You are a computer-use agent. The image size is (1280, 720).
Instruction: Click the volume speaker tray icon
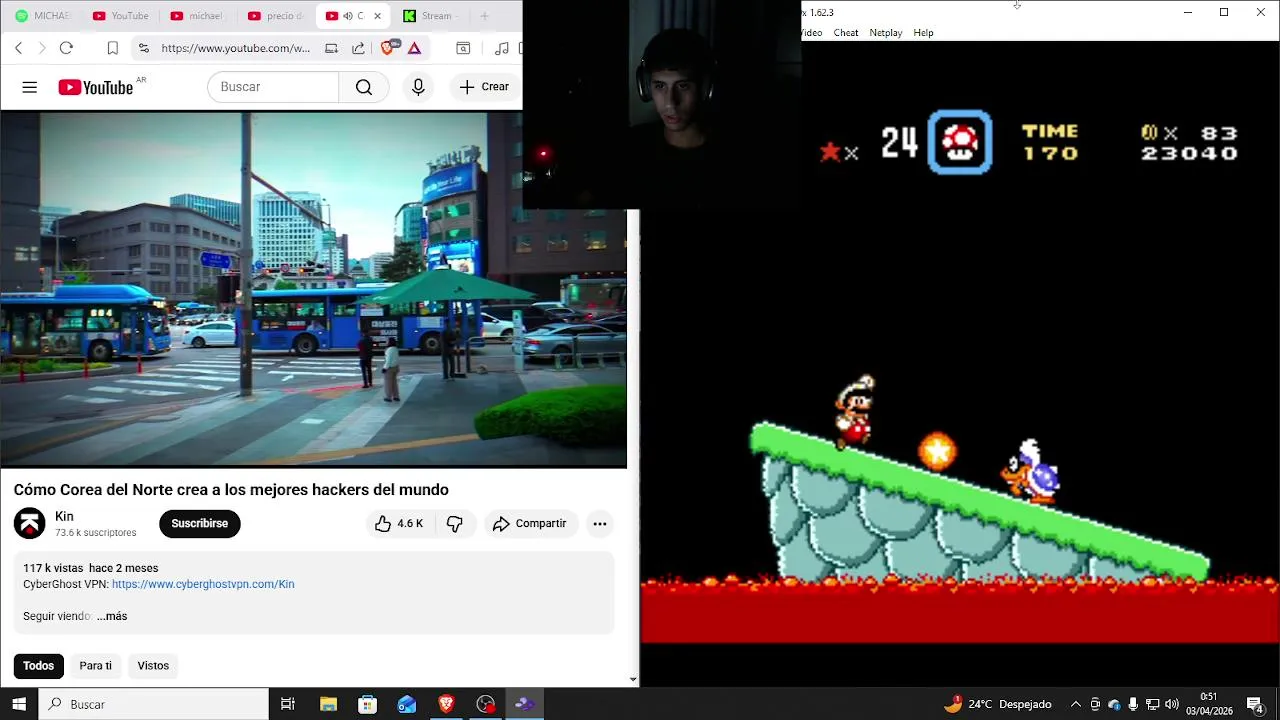coord(1171,704)
